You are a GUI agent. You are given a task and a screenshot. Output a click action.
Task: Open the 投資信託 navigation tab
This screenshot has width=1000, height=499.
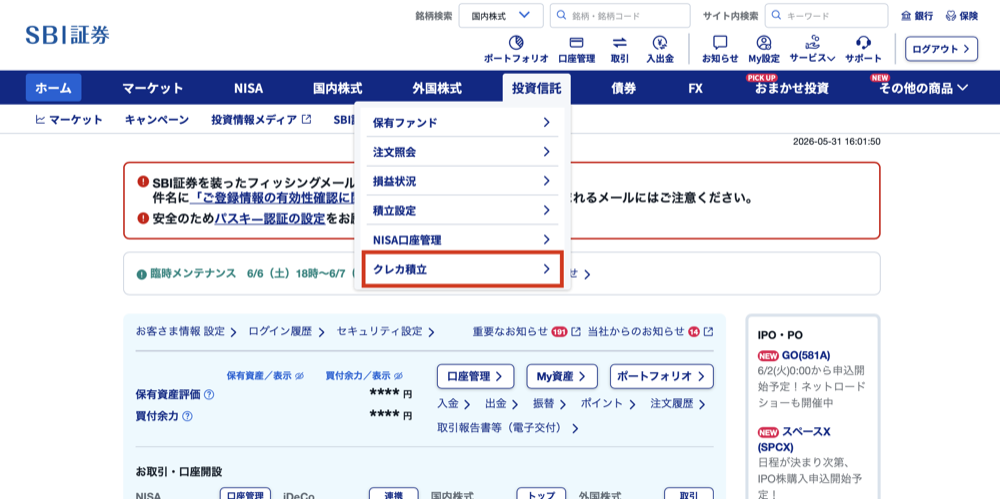click(536, 88)
